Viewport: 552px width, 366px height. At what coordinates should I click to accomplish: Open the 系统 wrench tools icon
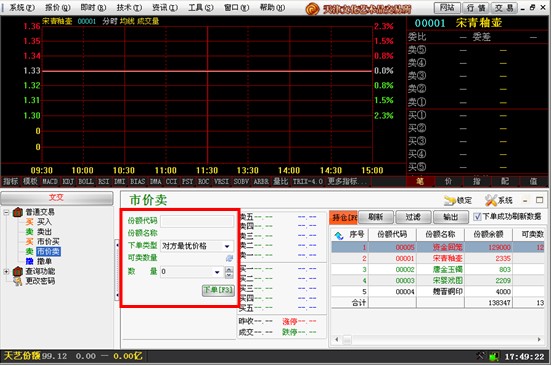[x=490, y=201]
